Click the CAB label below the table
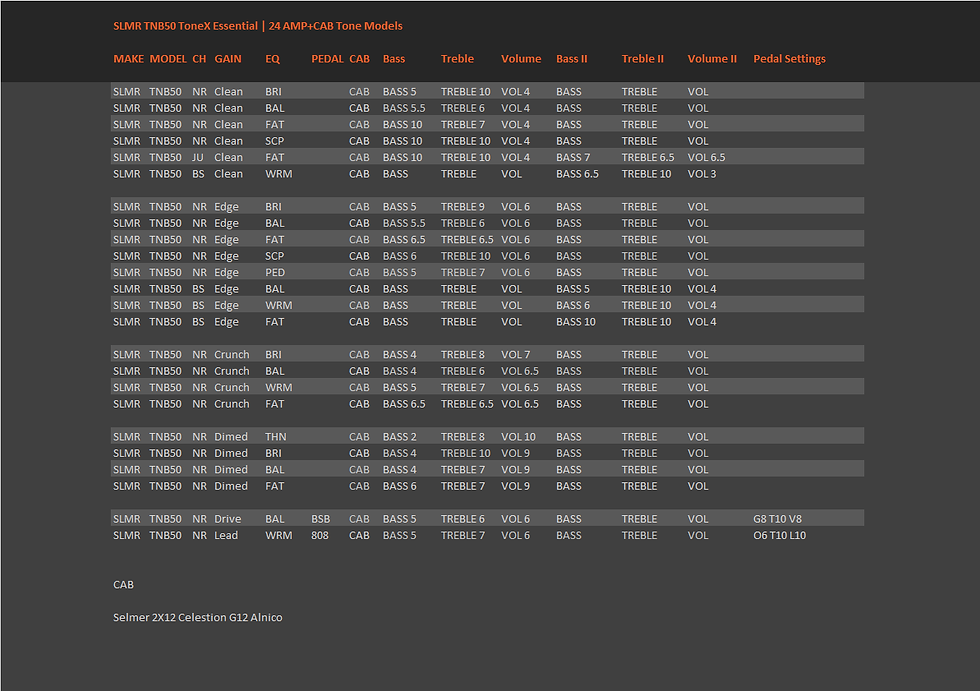Image resolution: width=980 pixels, height=691 pixels. click(x=123, y=585)
